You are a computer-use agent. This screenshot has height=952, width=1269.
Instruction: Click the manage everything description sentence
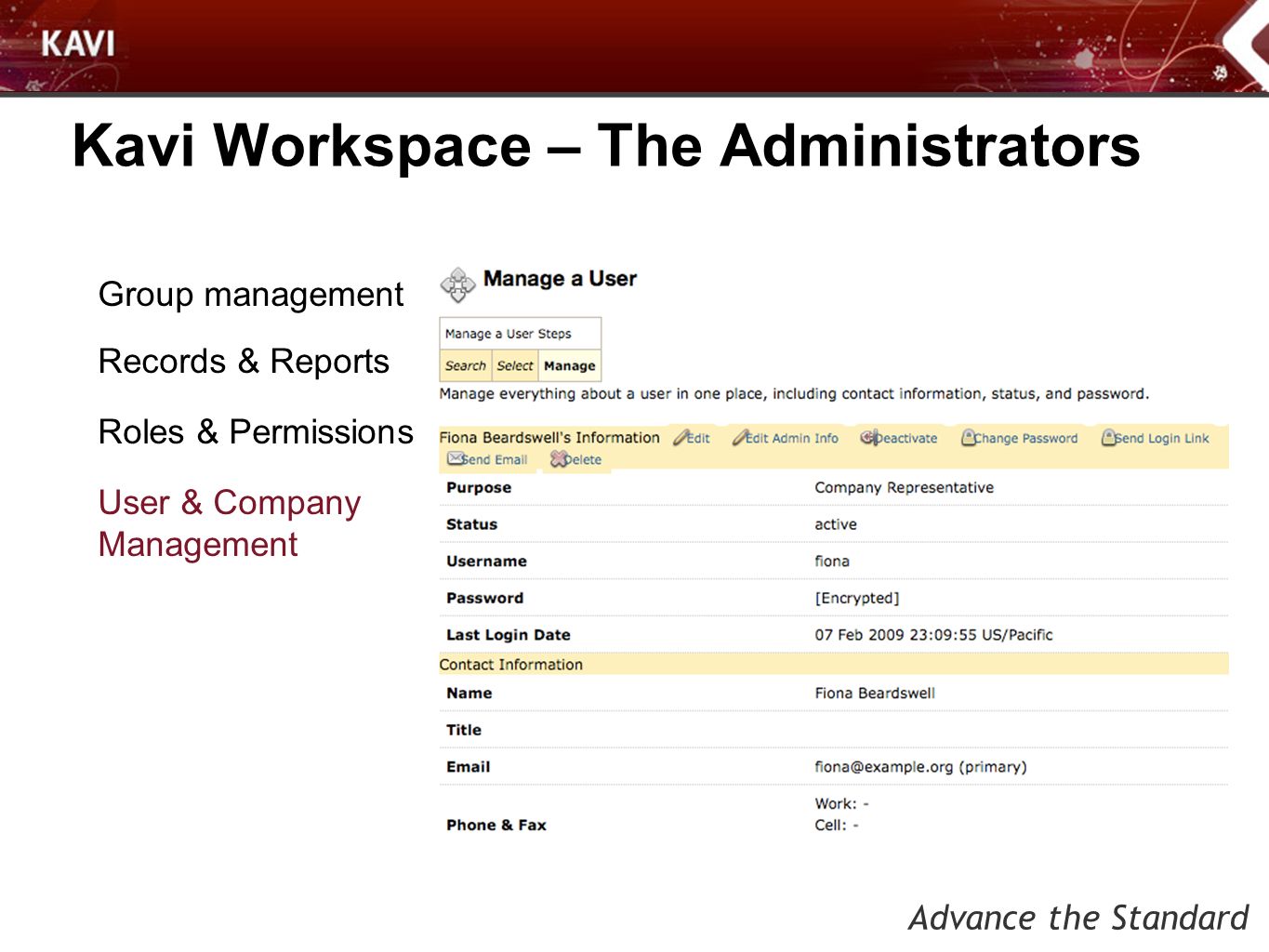(x=794, y=394)
